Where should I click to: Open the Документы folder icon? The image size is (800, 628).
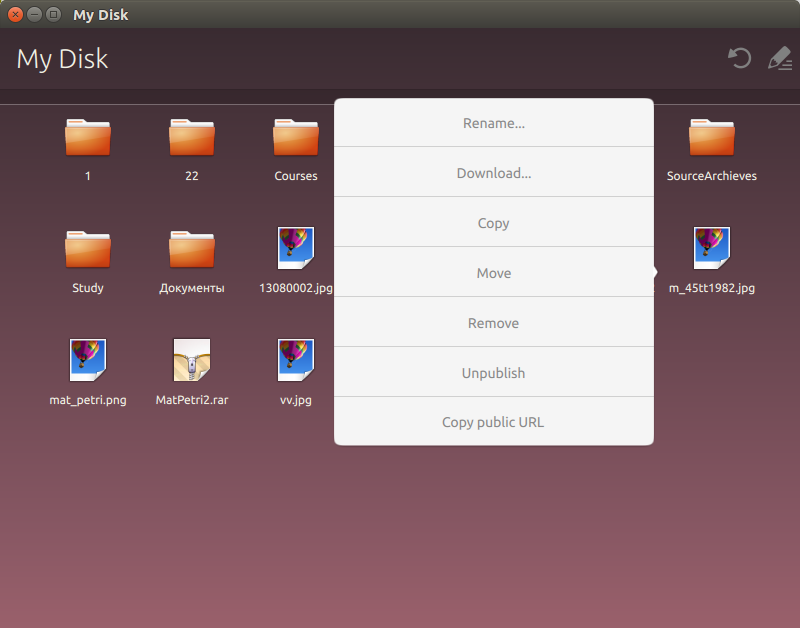tap(192, 249)
